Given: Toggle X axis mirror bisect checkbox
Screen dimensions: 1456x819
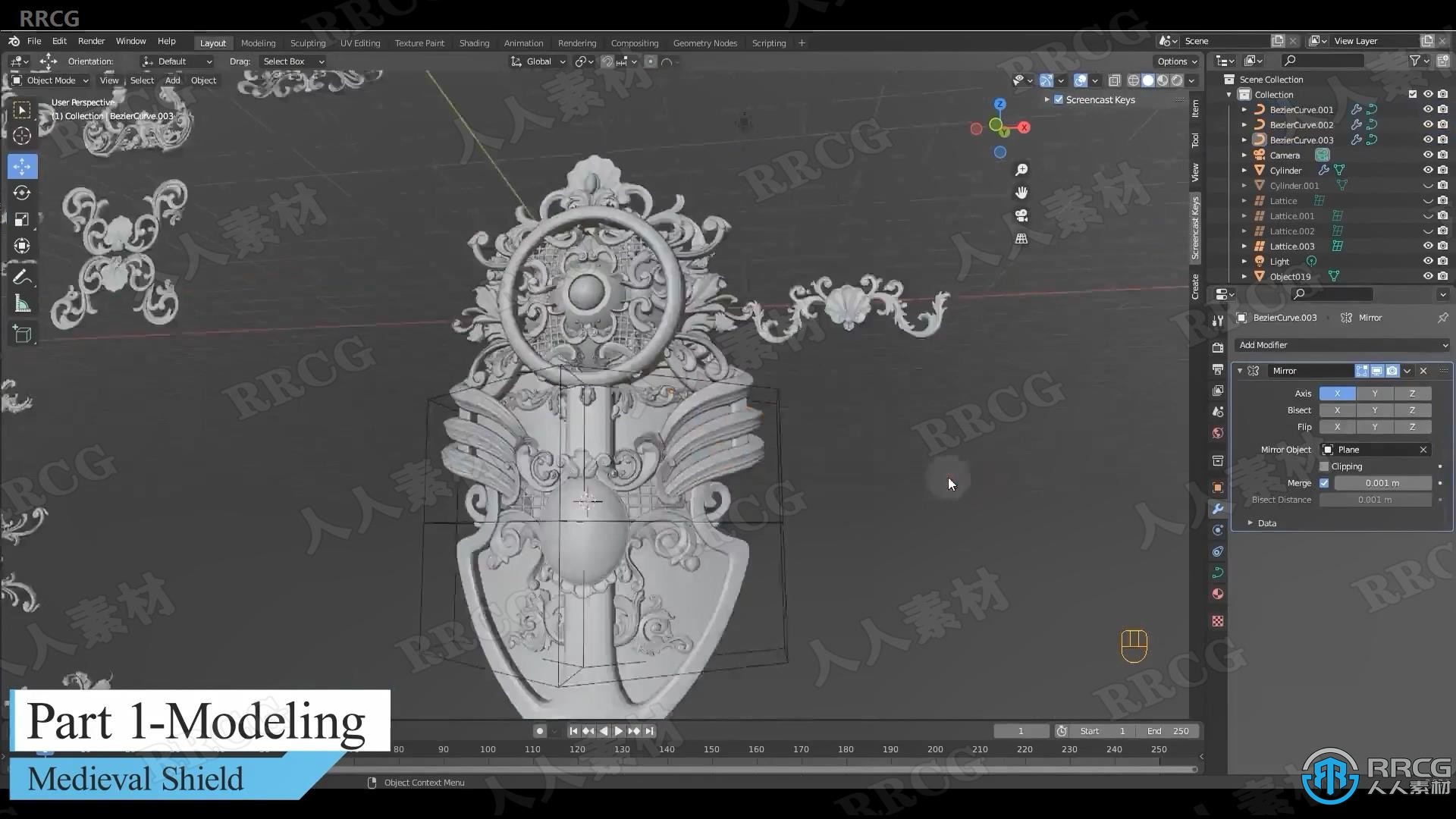Looking at the screenshot, I should [1337, 410].
